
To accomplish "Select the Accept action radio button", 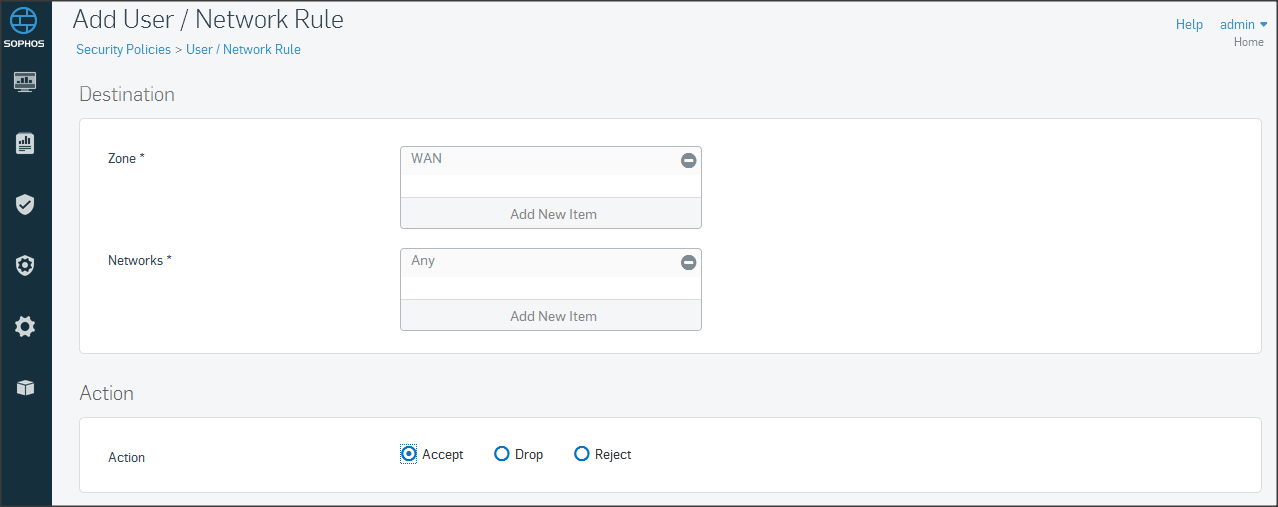I will tap(409, 454).
